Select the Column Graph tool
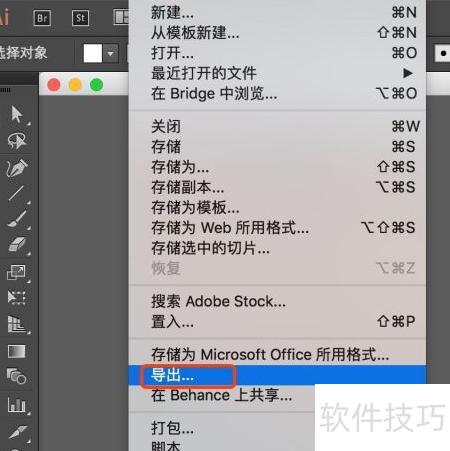 click(17, 404)
